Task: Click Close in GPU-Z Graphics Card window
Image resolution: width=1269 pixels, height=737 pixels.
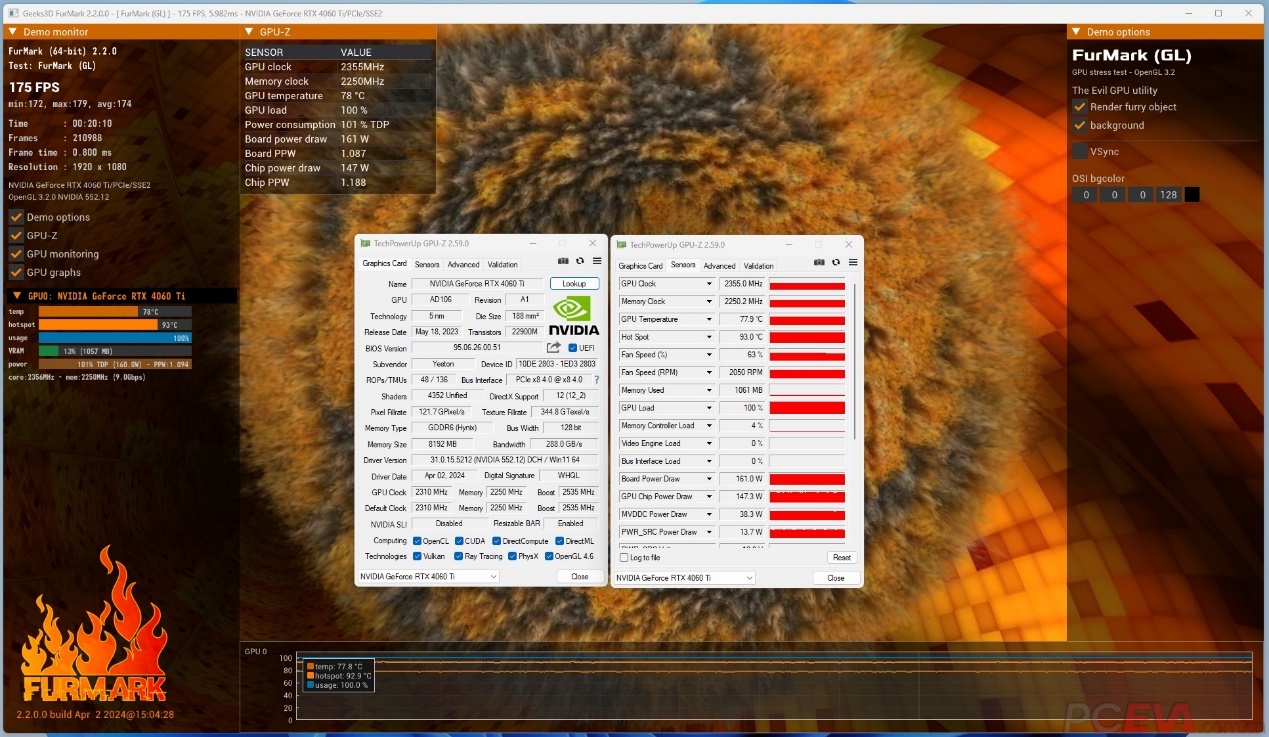Action: (x=580, y=577)
